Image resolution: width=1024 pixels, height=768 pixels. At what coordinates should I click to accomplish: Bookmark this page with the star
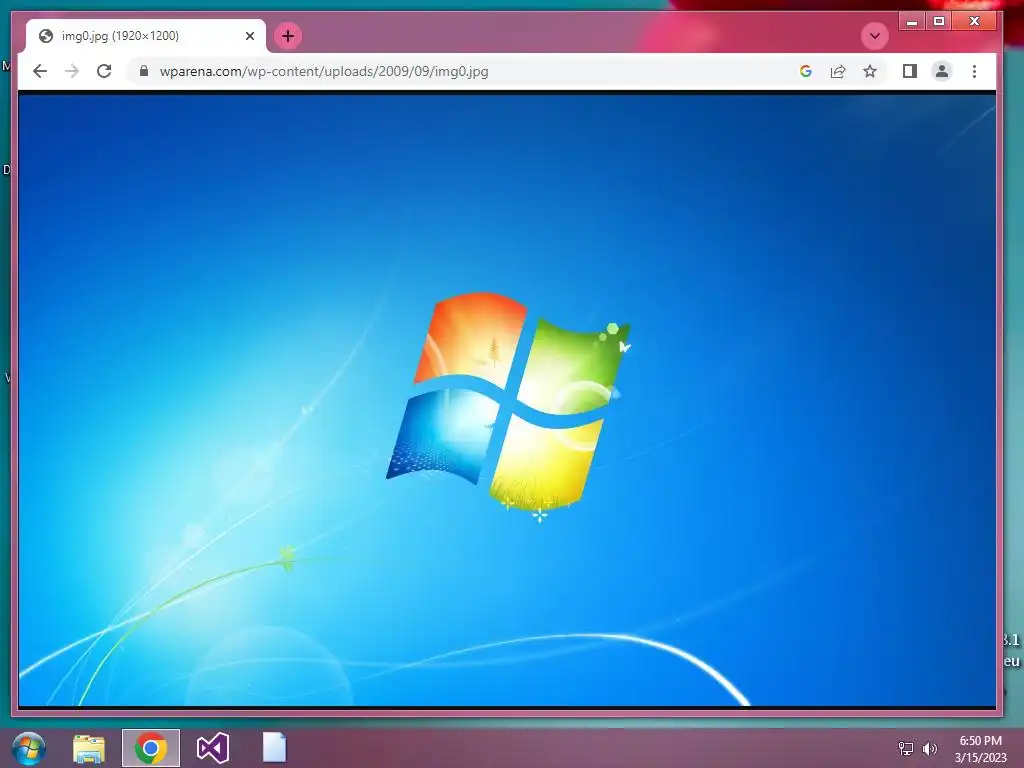[x=870, y=71]
